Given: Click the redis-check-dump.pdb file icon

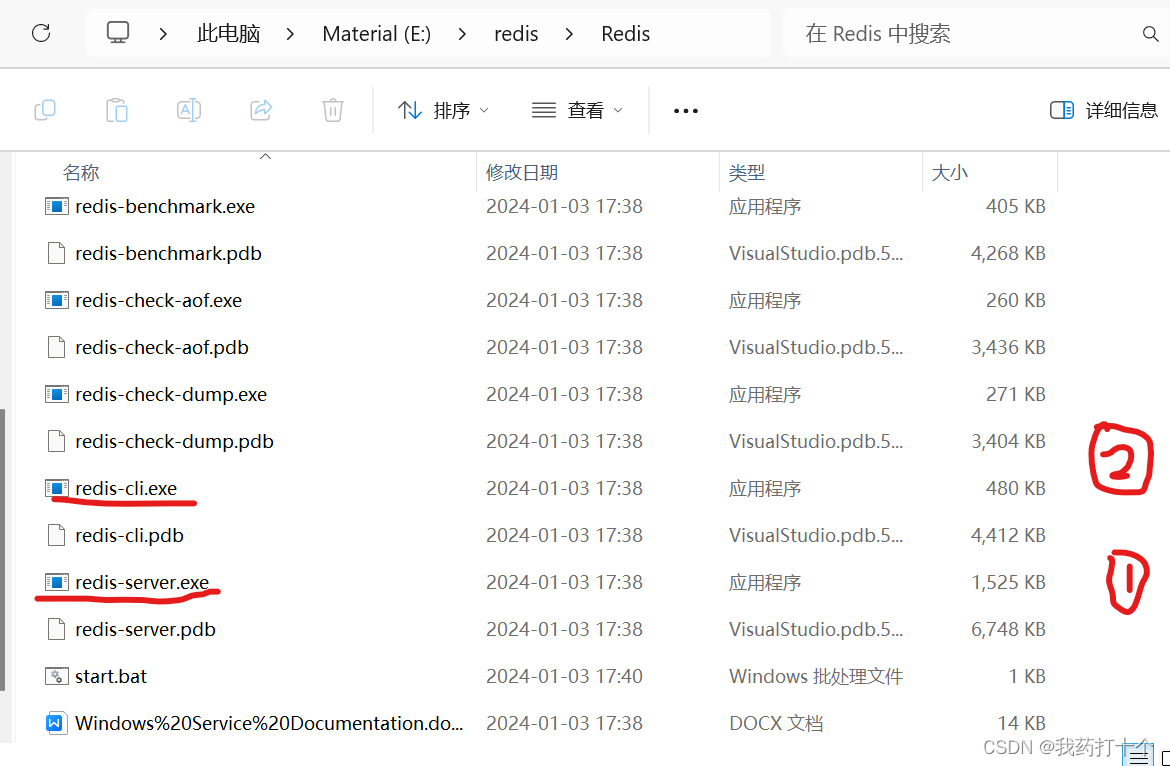Looking at the screenshot, I should (x=57, y=442).
